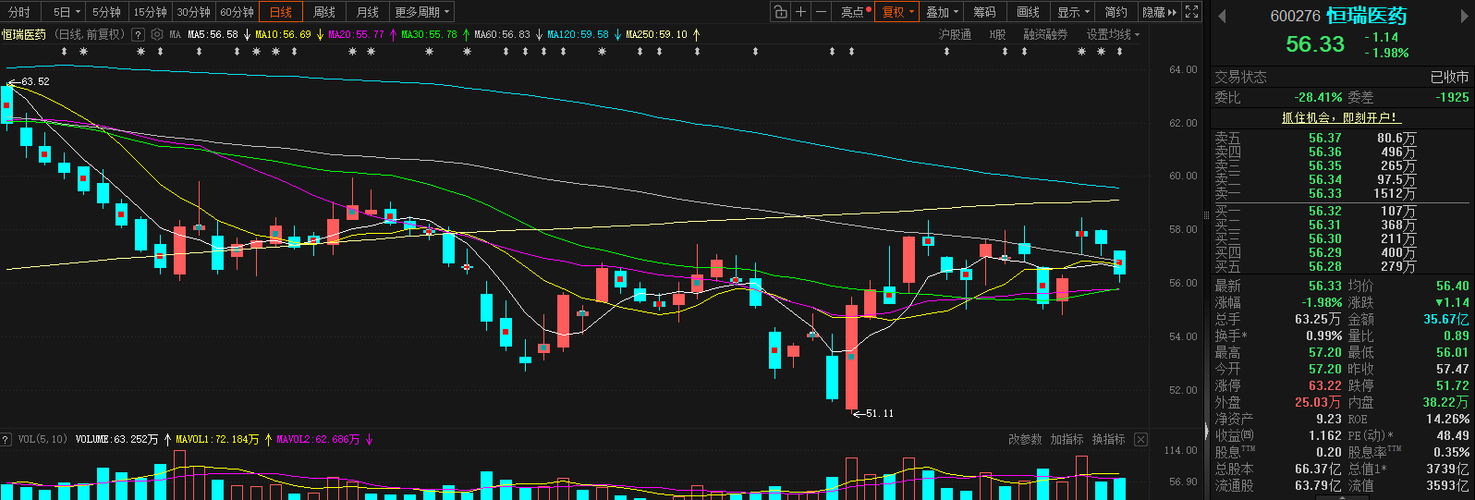Toggle fullscreen chart icon
Screen dimensions: 1475x500
(x=1191, y=12)
